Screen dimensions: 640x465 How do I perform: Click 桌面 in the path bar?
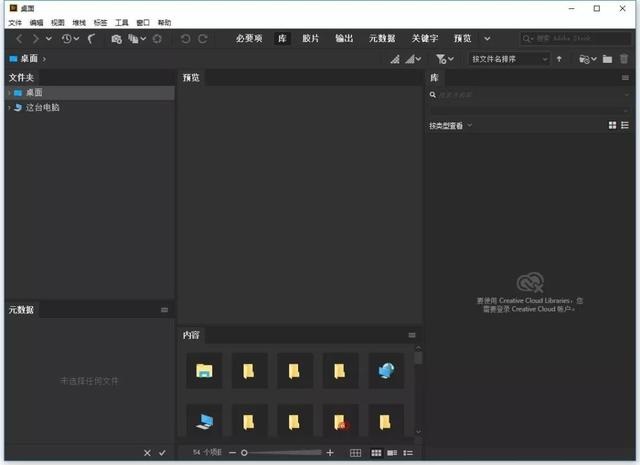click(x=29, y=59)
